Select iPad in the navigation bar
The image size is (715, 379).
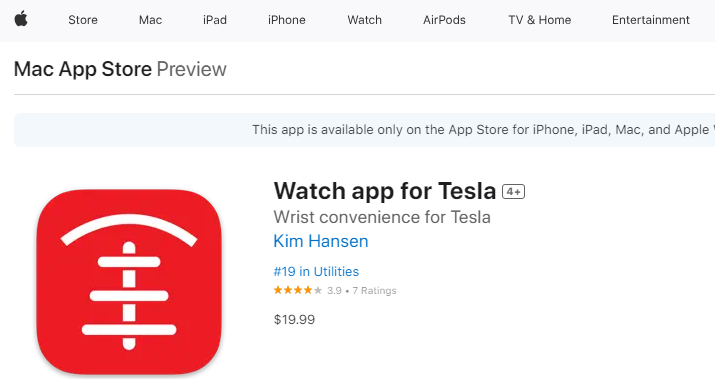215,20
